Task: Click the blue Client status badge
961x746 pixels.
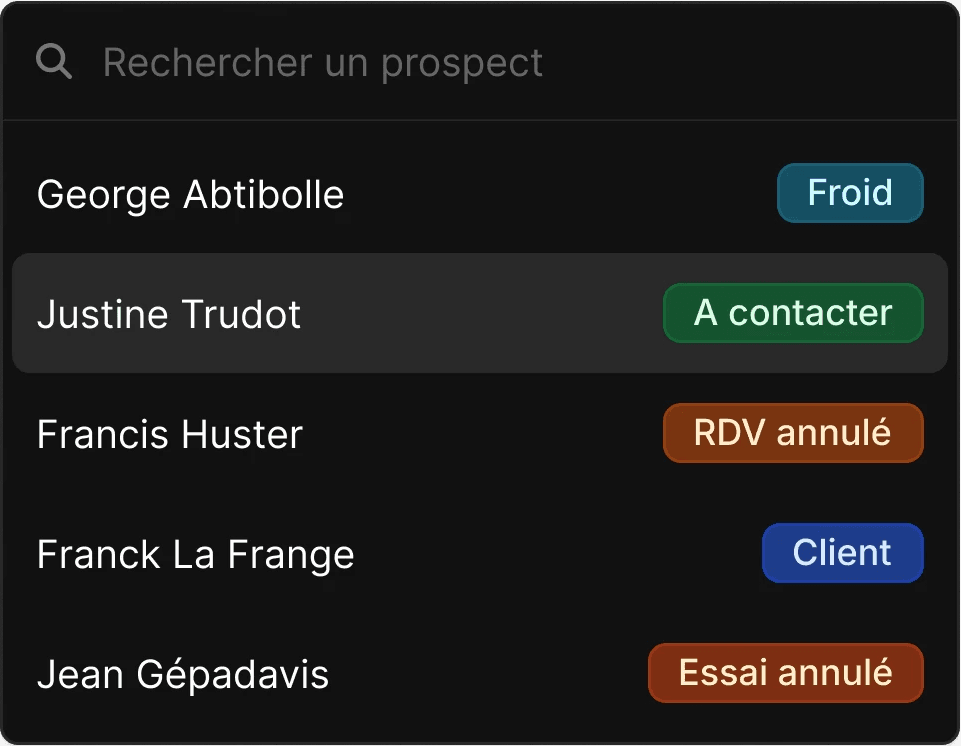Action: pyautogui.click(x=843, y=553)
